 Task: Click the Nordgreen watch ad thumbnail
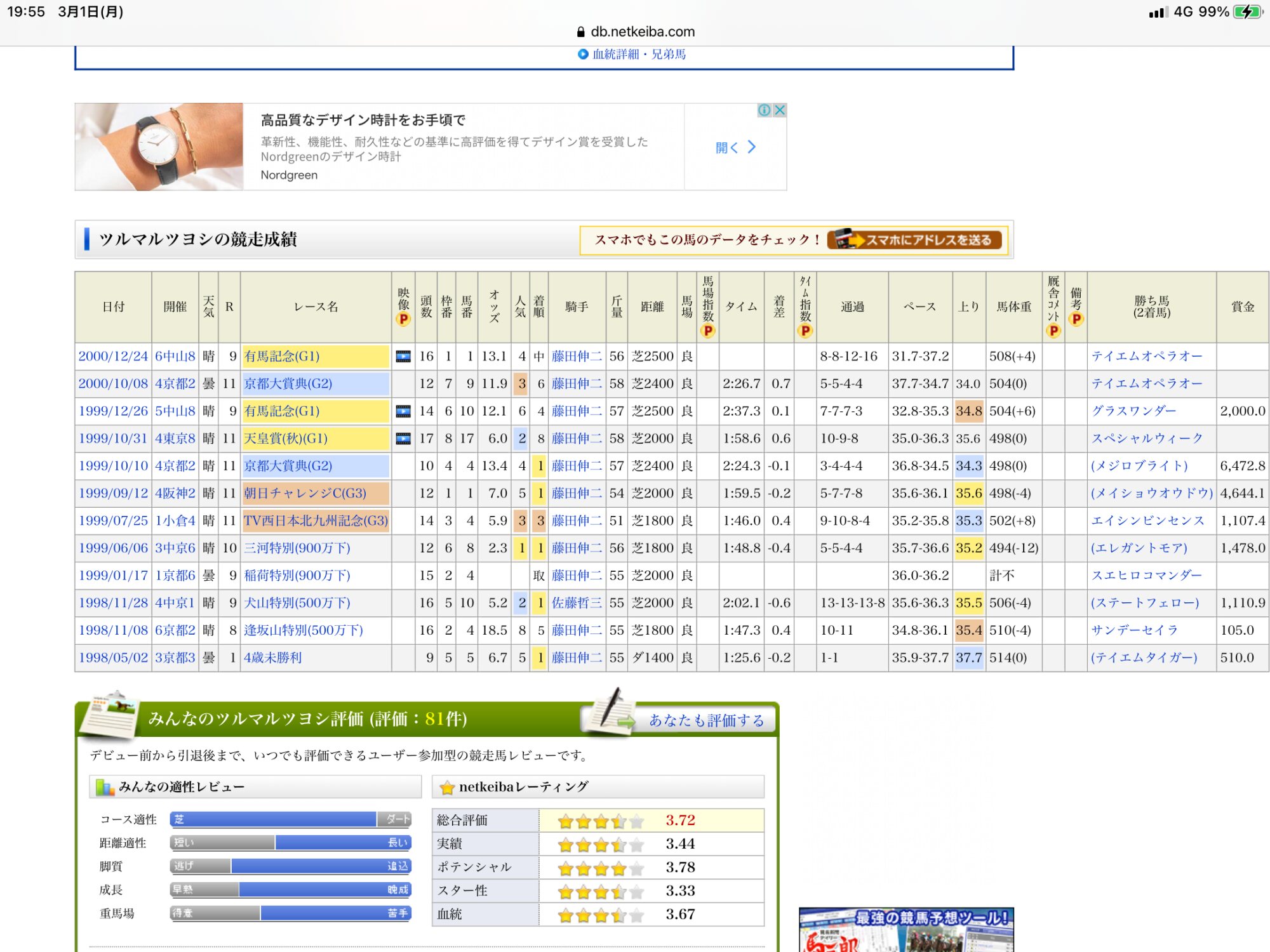(159, 147)
